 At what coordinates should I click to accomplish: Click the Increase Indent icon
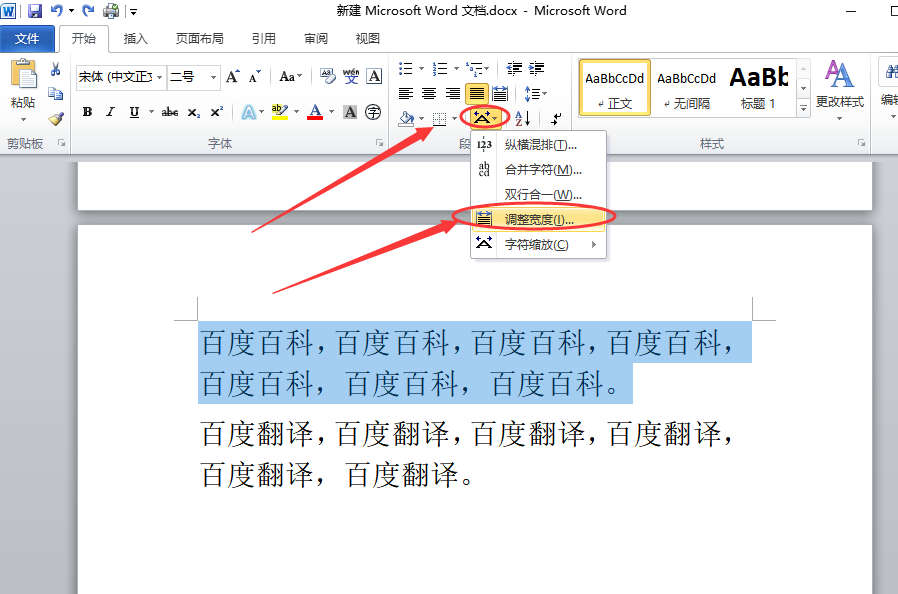coord(536,69)
